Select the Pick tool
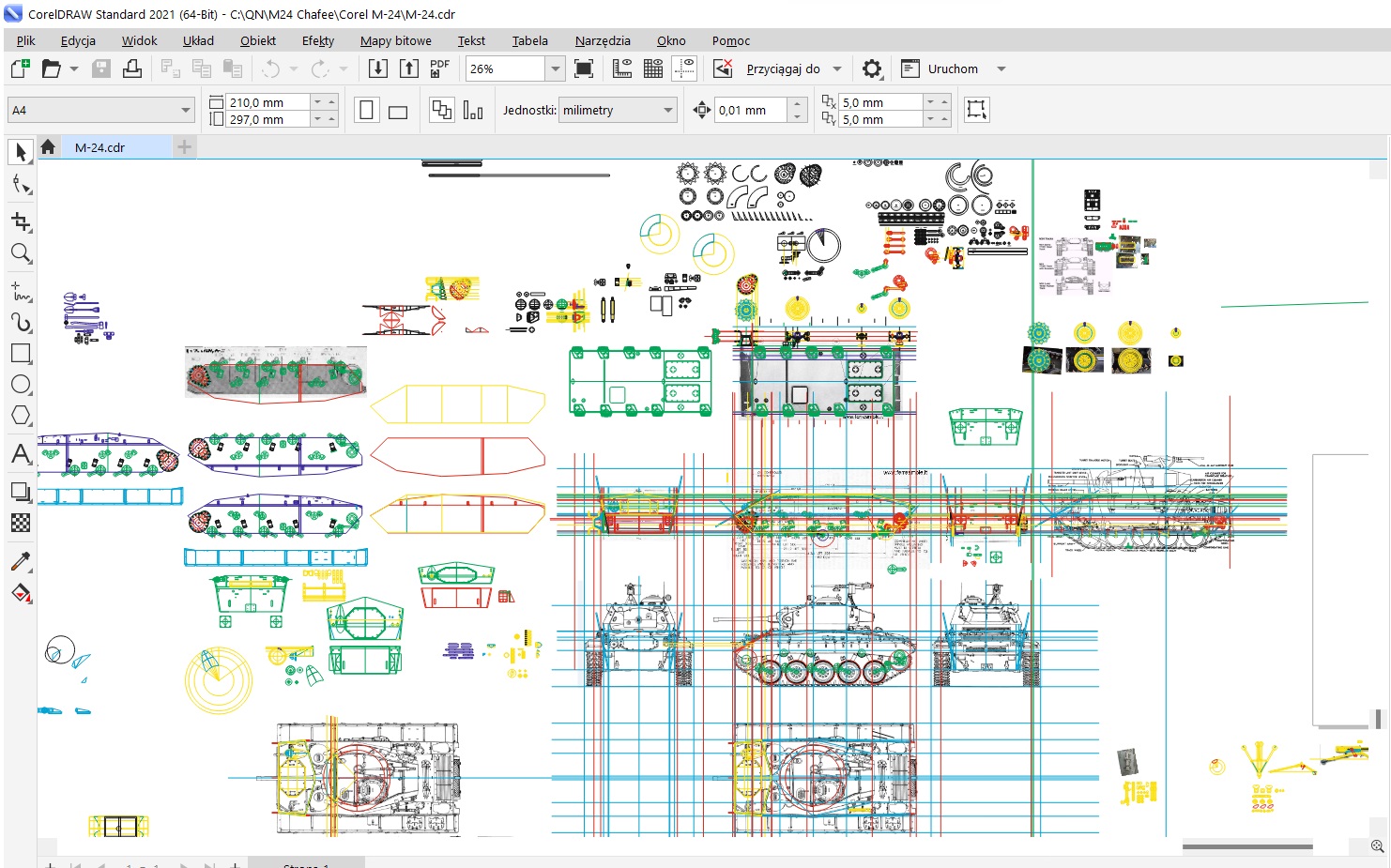Viewport: 1391px width, 868px height. click(x=21, y=152)
